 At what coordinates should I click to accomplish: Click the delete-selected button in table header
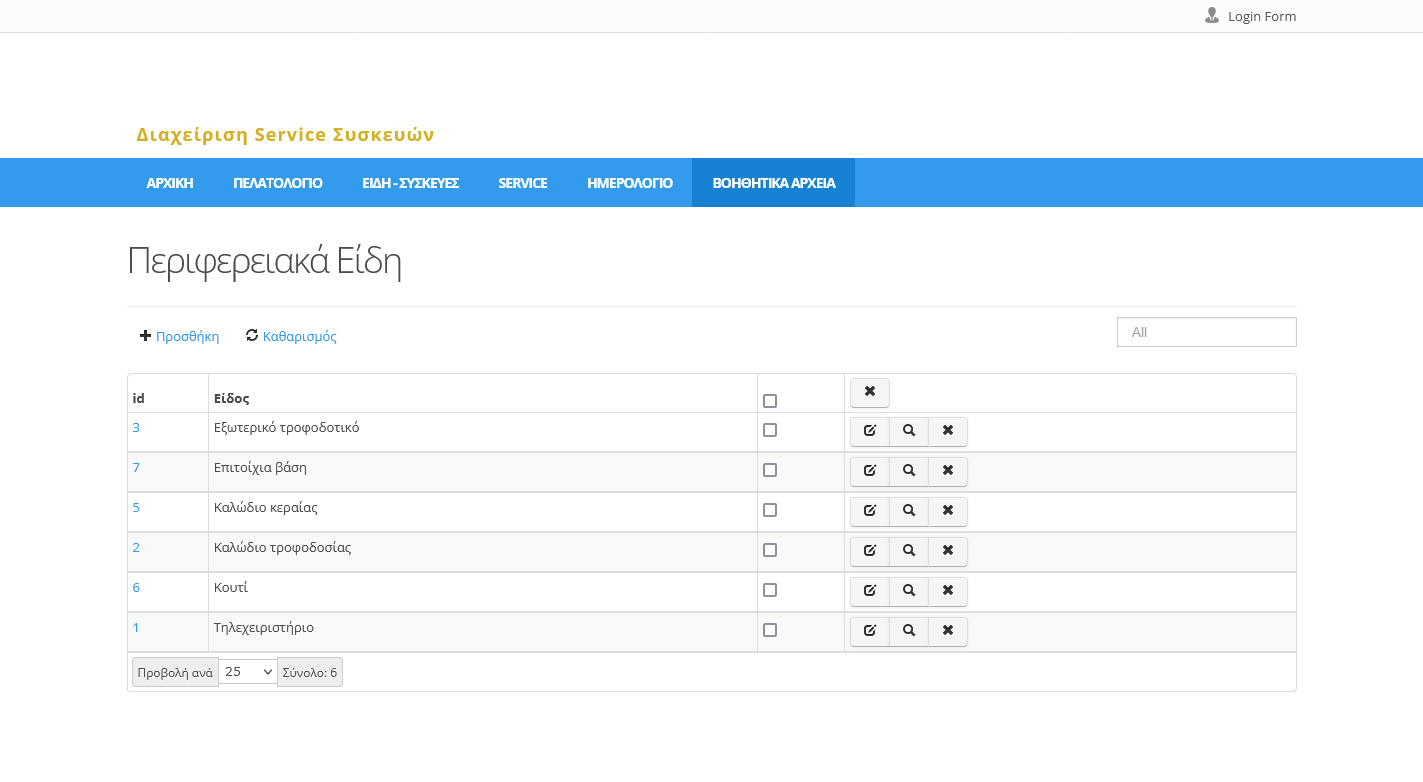coord(869,392)
